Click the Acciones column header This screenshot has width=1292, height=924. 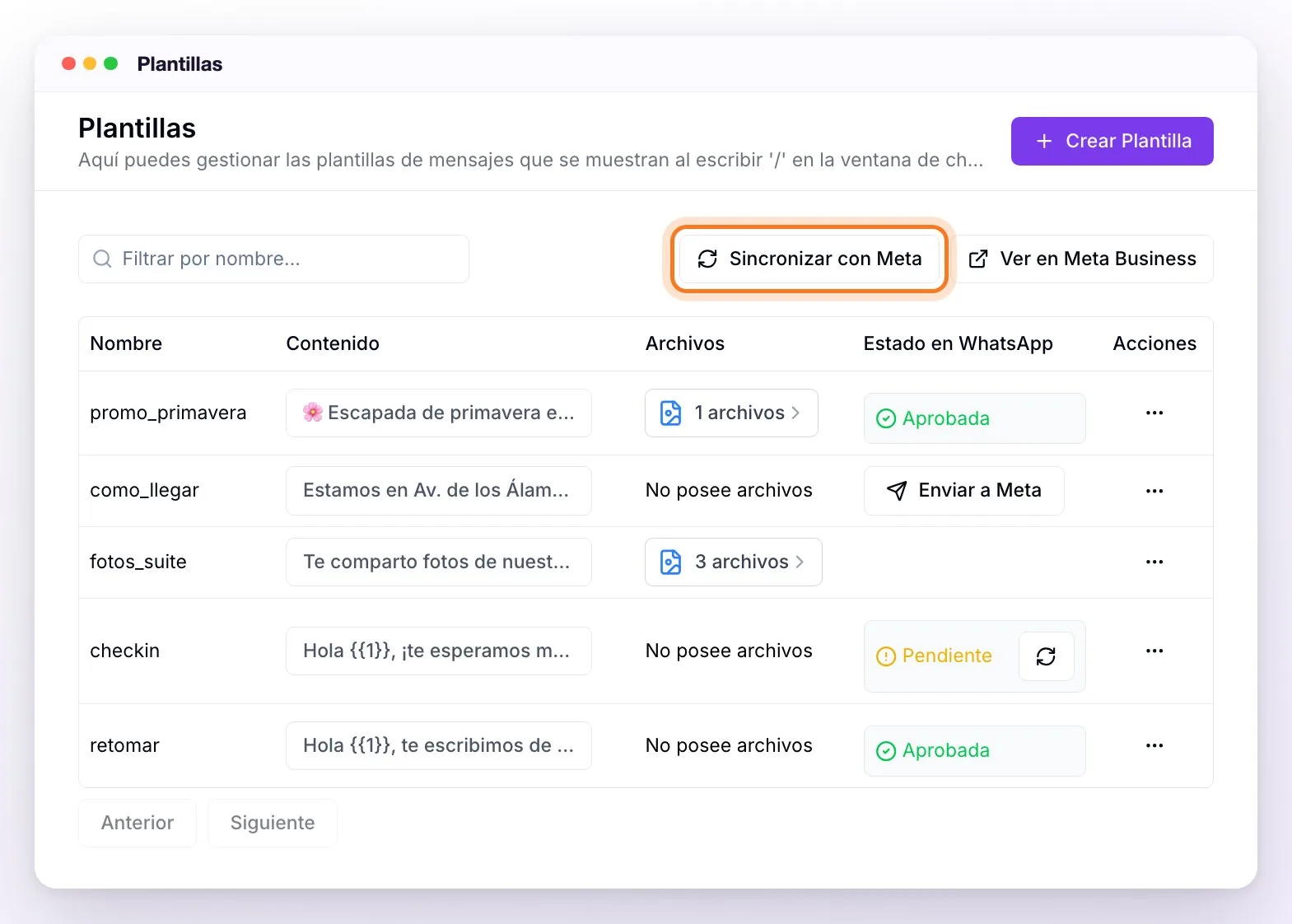tap(1154, 343)
